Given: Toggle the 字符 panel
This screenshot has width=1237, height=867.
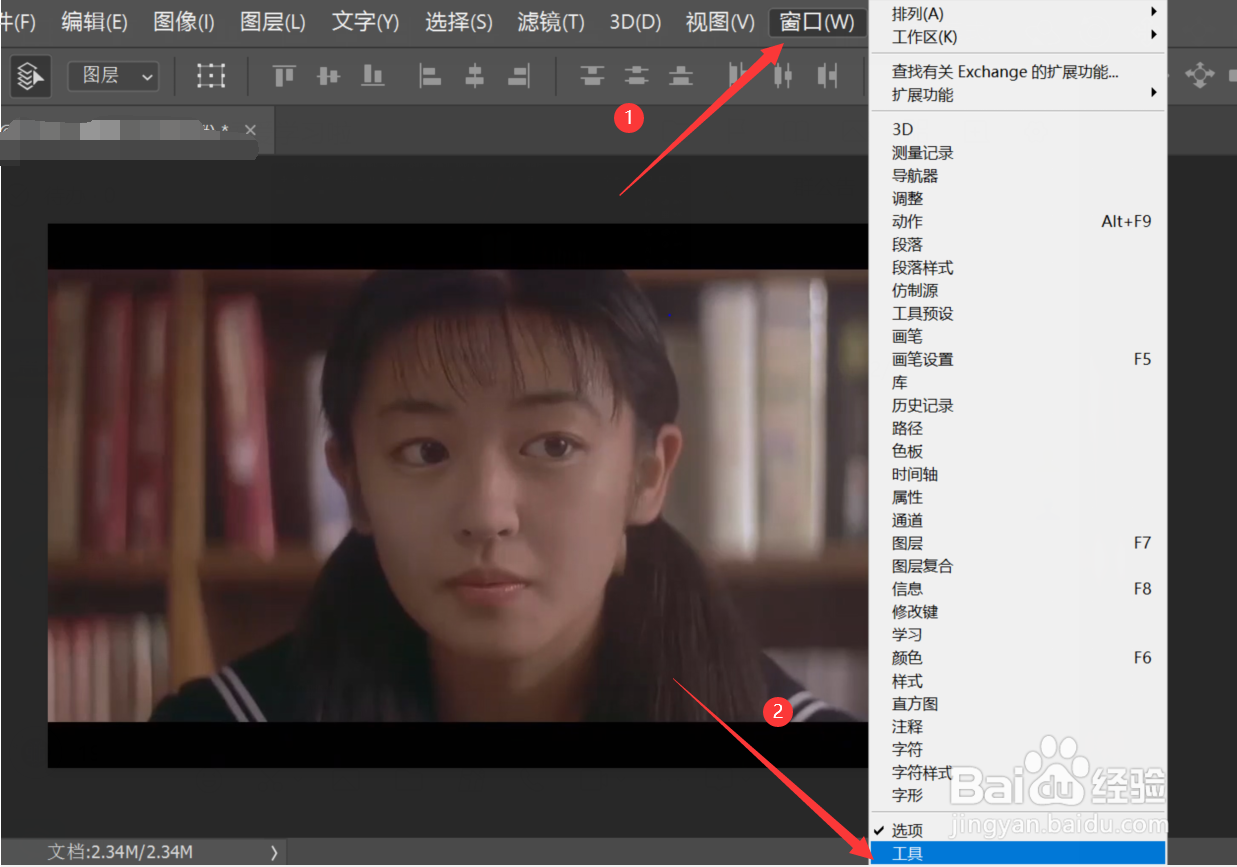Looking at the screenshot, I should point(1017,750).
